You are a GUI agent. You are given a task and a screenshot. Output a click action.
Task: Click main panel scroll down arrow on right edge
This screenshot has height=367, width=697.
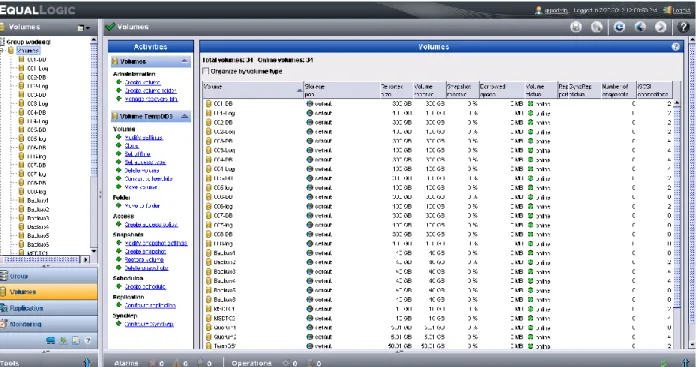coord(693,344)
